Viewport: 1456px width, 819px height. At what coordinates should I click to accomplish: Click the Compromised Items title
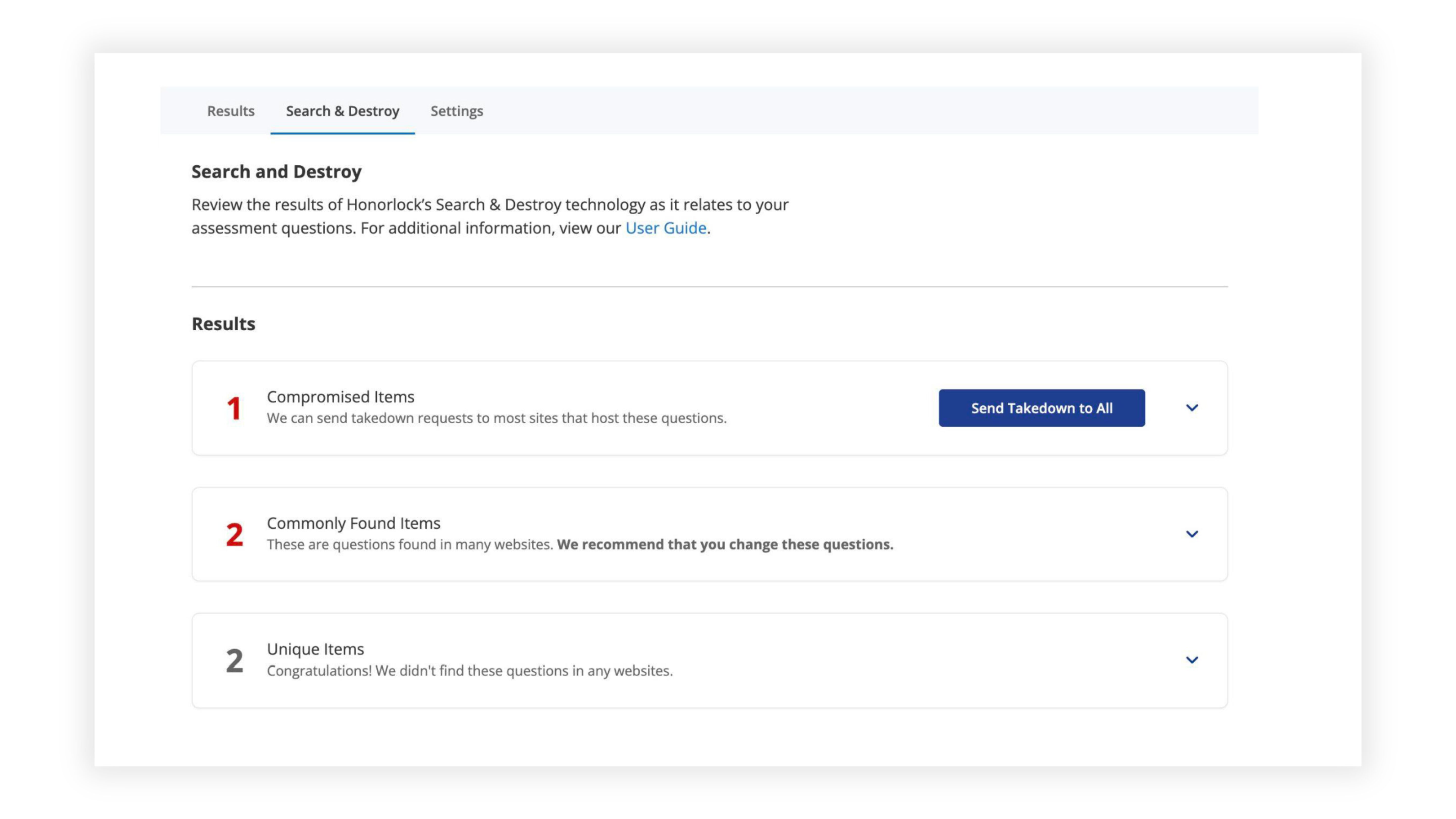(340, 397)
